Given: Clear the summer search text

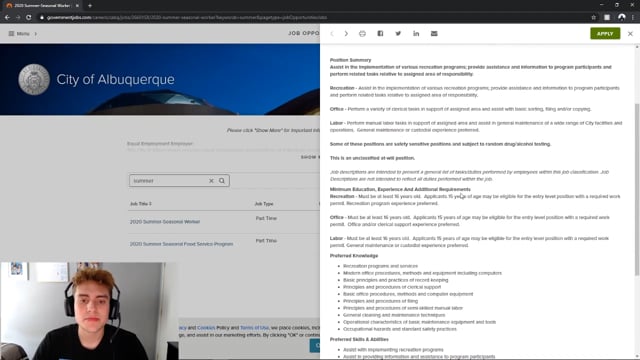Looking at the screenshot, I should click(211, 180).
